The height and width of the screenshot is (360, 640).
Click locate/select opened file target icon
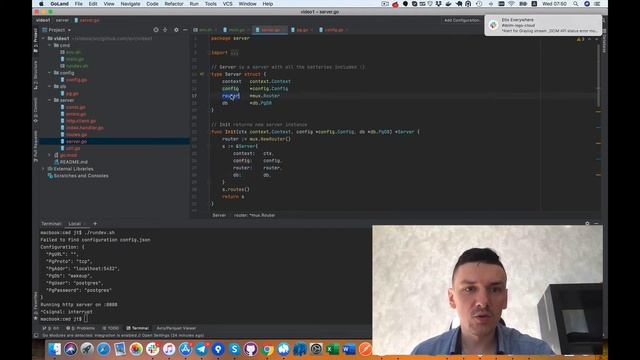coord(156,30)
